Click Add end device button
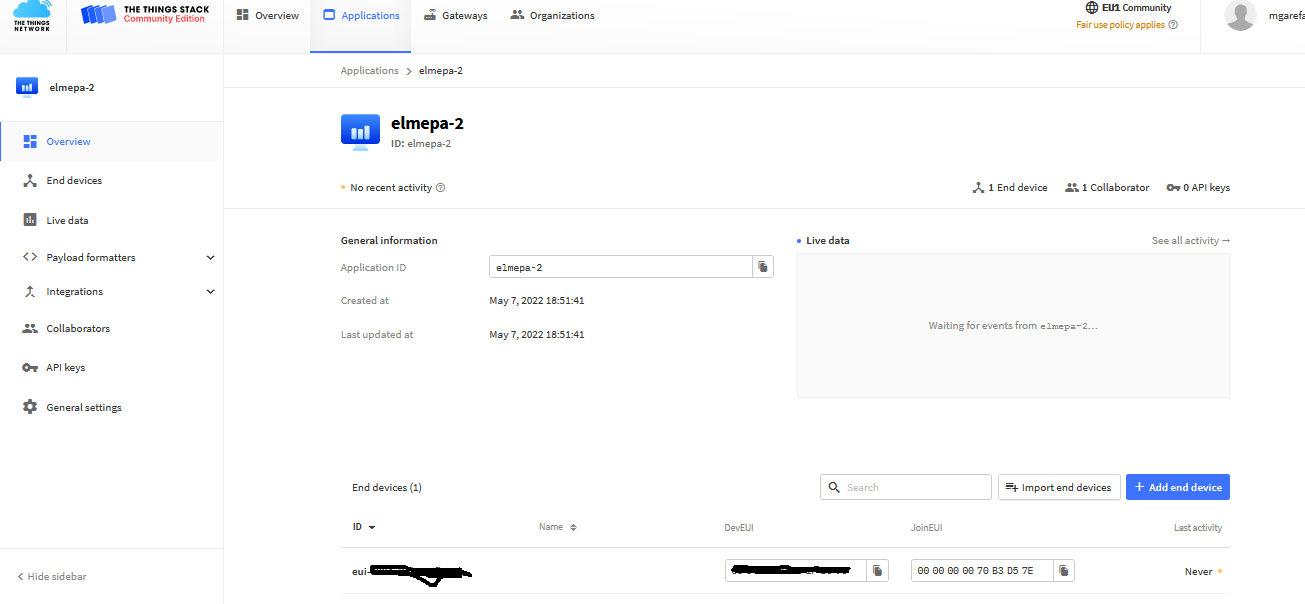 click(x=1178, y=487)
